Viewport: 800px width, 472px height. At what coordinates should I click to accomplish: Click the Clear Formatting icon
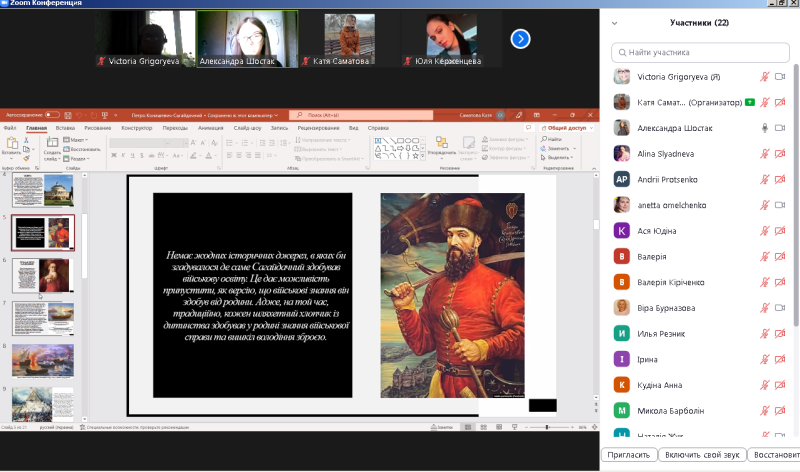click(x=214, y=143)
